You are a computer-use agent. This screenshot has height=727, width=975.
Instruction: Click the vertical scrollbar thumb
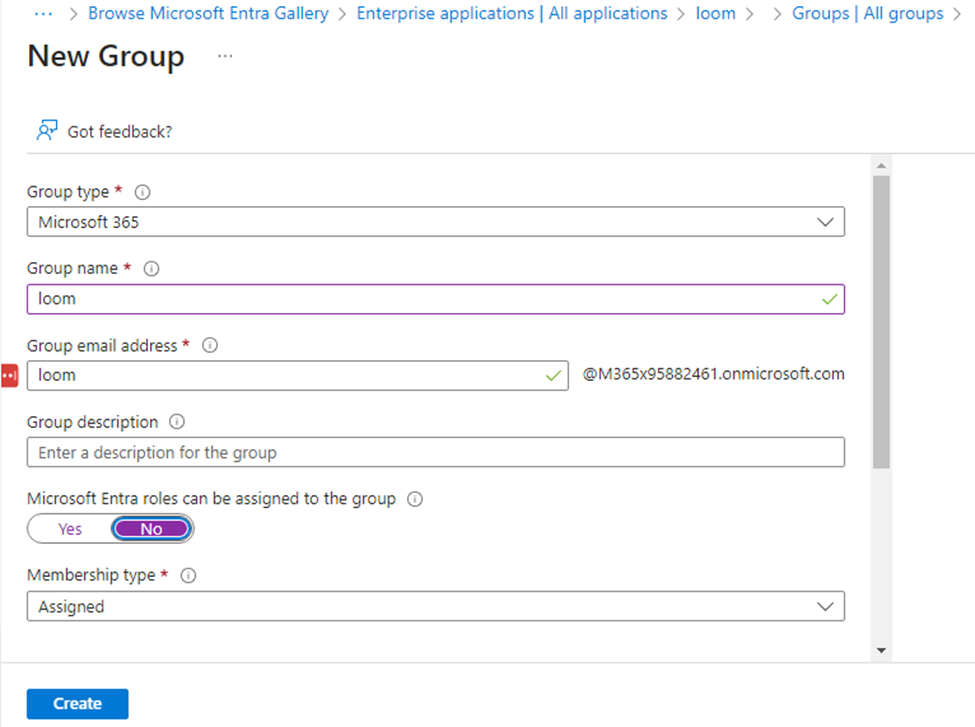(x=881, y=322)
